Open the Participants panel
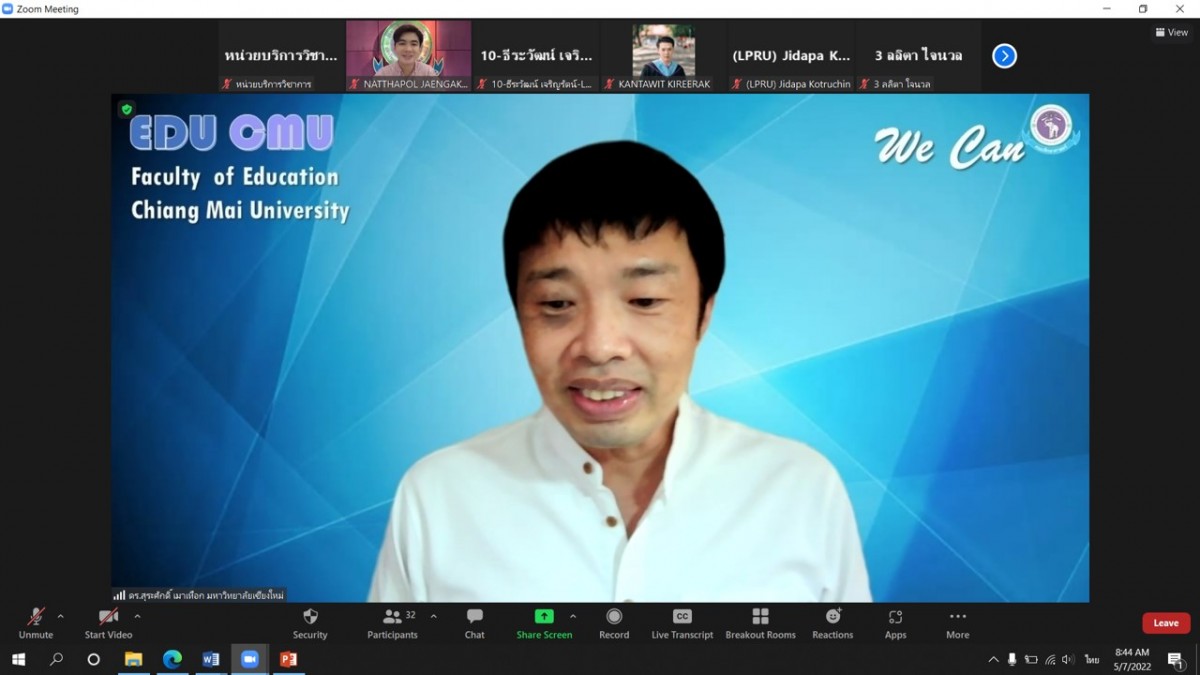Image resolution: width=1200 pixels, height=675 pixels. [x=392, y=623]
